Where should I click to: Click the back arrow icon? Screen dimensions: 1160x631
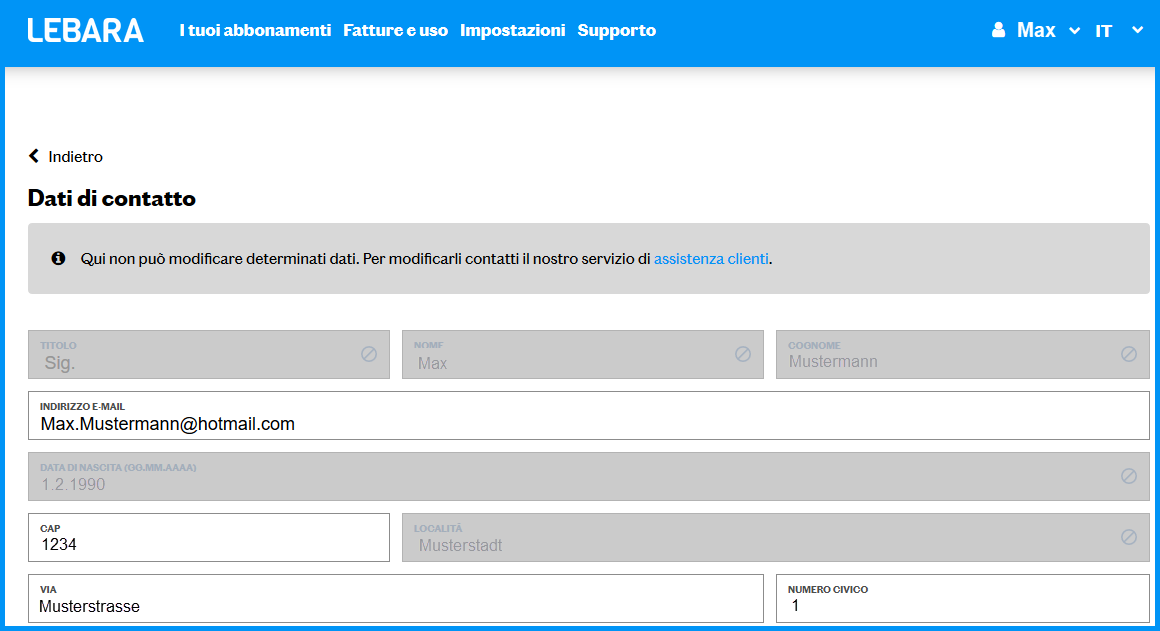pyautogui.click(x=34, y=156)
